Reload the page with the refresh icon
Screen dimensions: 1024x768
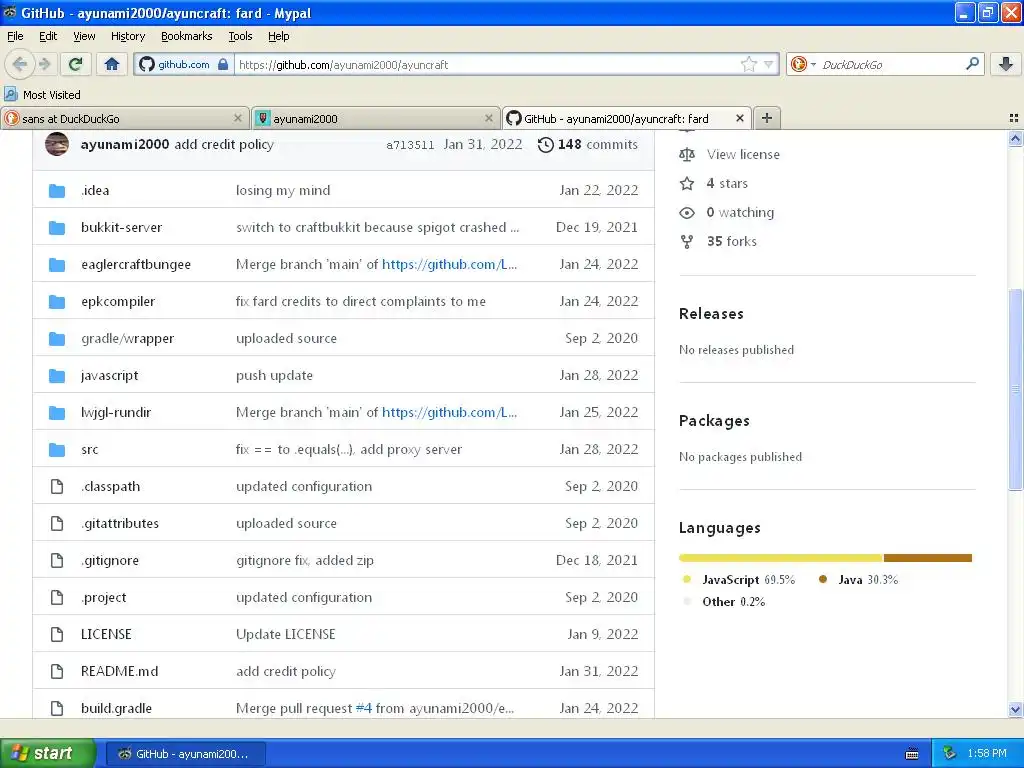(x=76, y=64)
